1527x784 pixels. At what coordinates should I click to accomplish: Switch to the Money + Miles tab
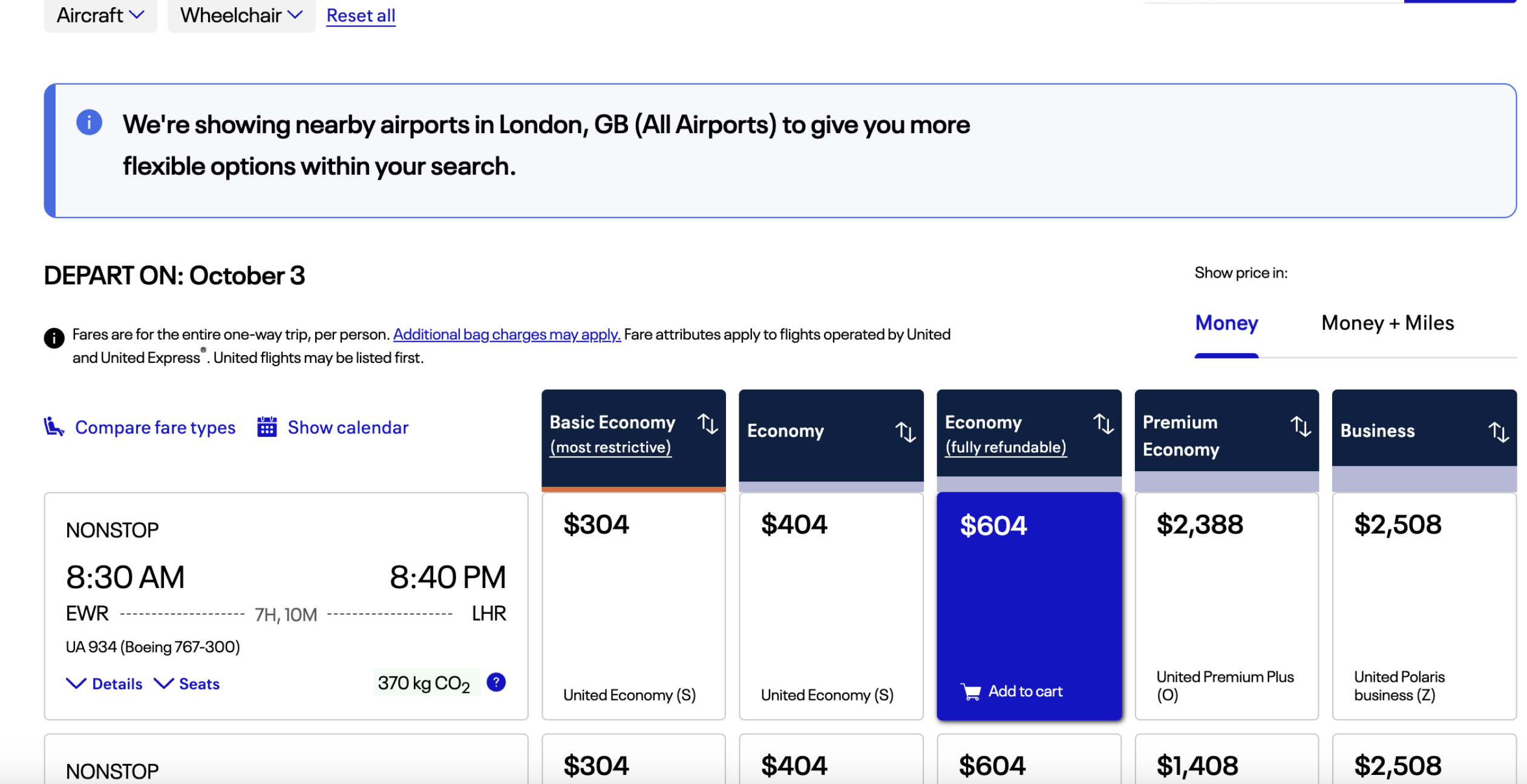pyautogui.click(x=1387, y=323)
